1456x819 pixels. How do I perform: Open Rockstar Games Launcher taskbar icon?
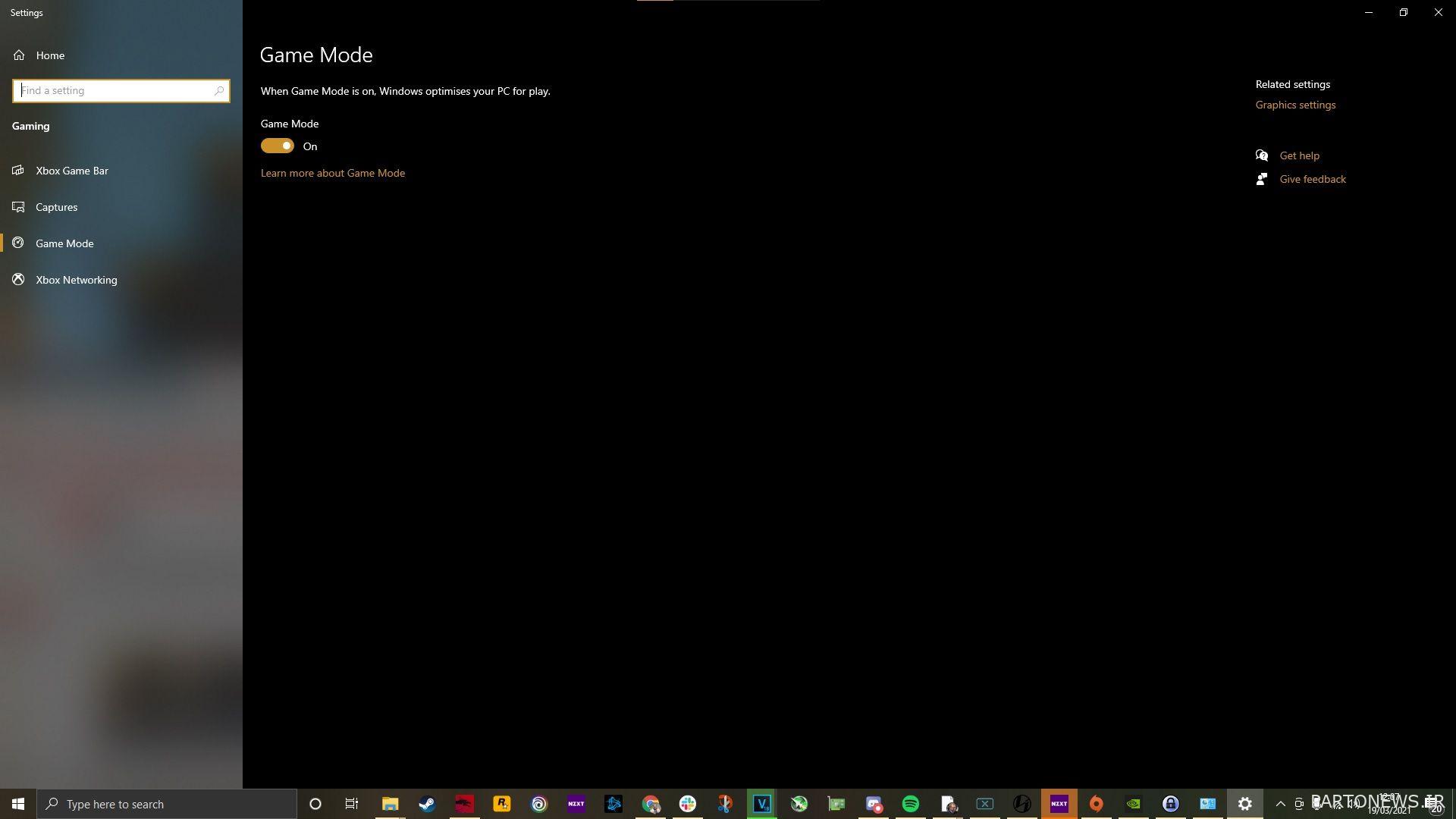click(x=501, y=804)
